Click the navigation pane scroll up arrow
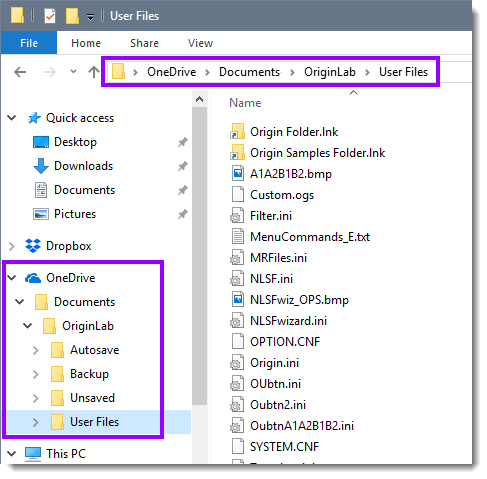487x479 pixels. tap(199, 99)
